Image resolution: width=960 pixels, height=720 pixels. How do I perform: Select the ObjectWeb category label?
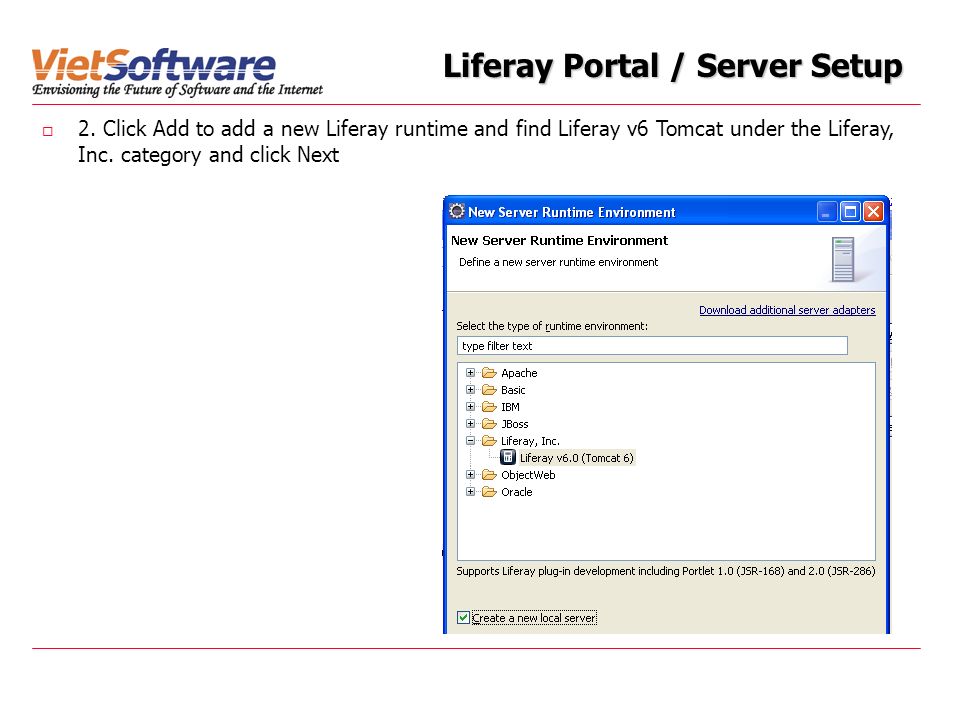tap(528, 475)
